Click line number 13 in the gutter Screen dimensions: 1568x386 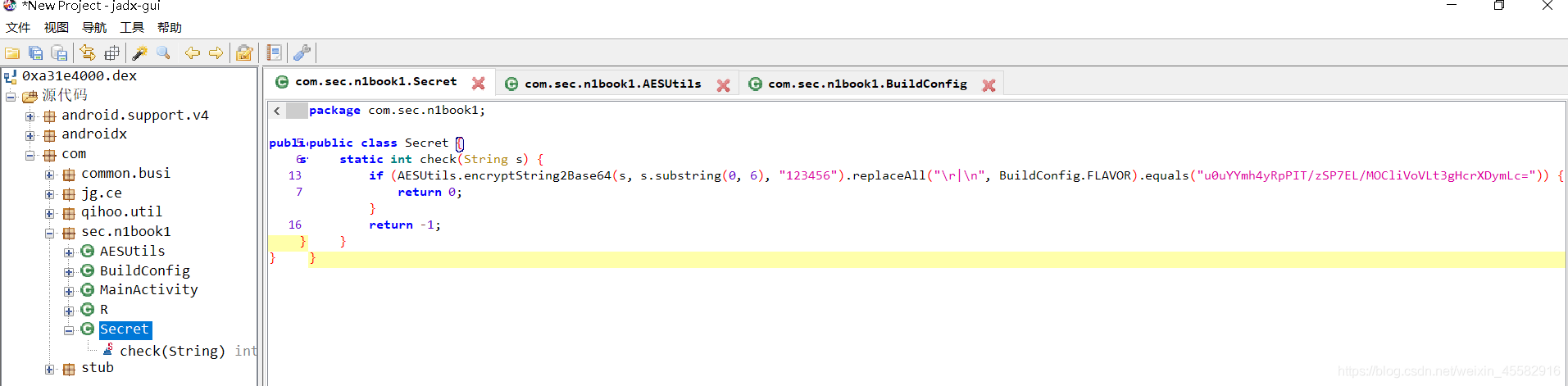(295, 175)
